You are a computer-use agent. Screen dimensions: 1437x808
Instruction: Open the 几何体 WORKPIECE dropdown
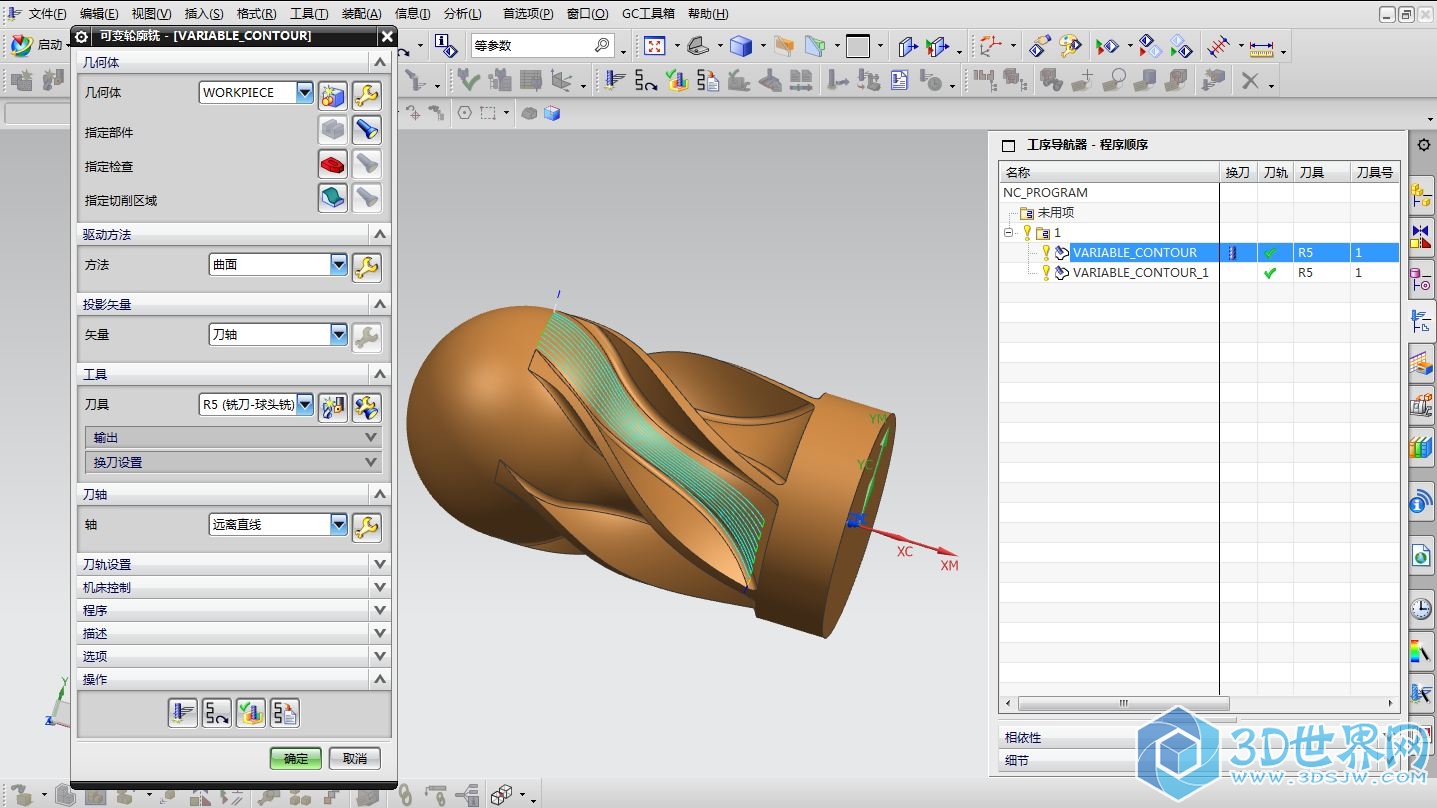tap(305, 92)
